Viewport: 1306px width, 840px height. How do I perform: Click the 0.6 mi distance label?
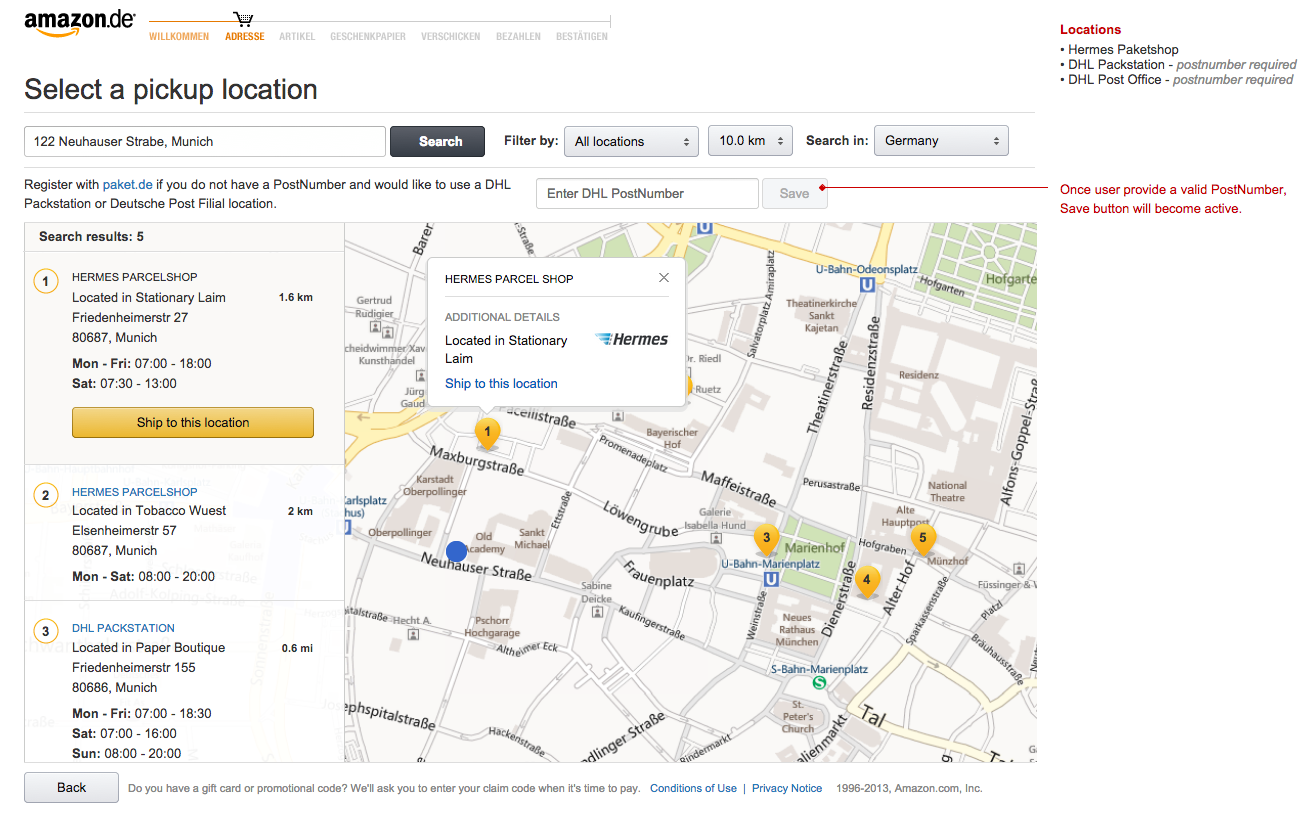297,648
